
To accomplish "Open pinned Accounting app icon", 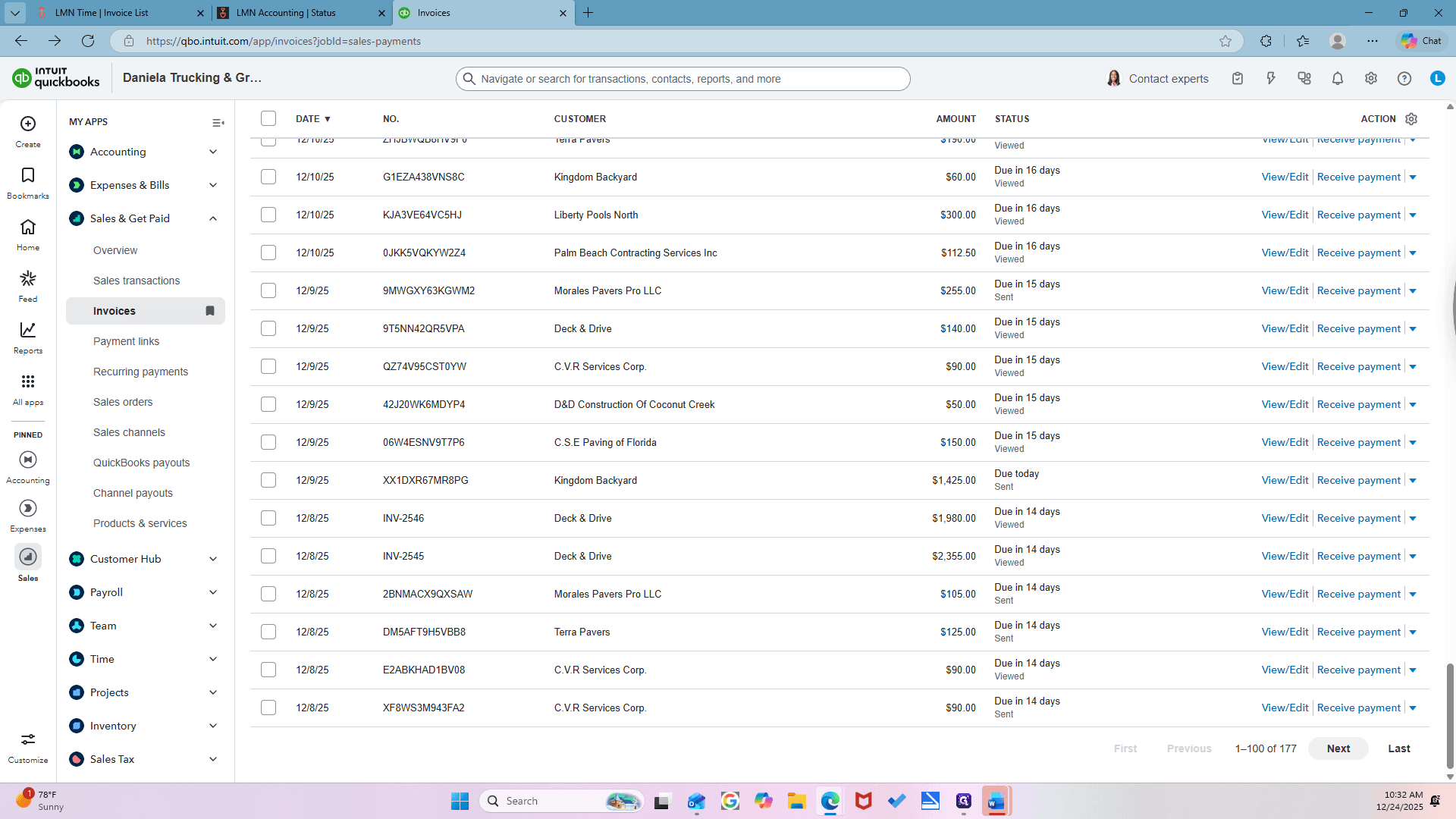I will (x=28, y=460).
